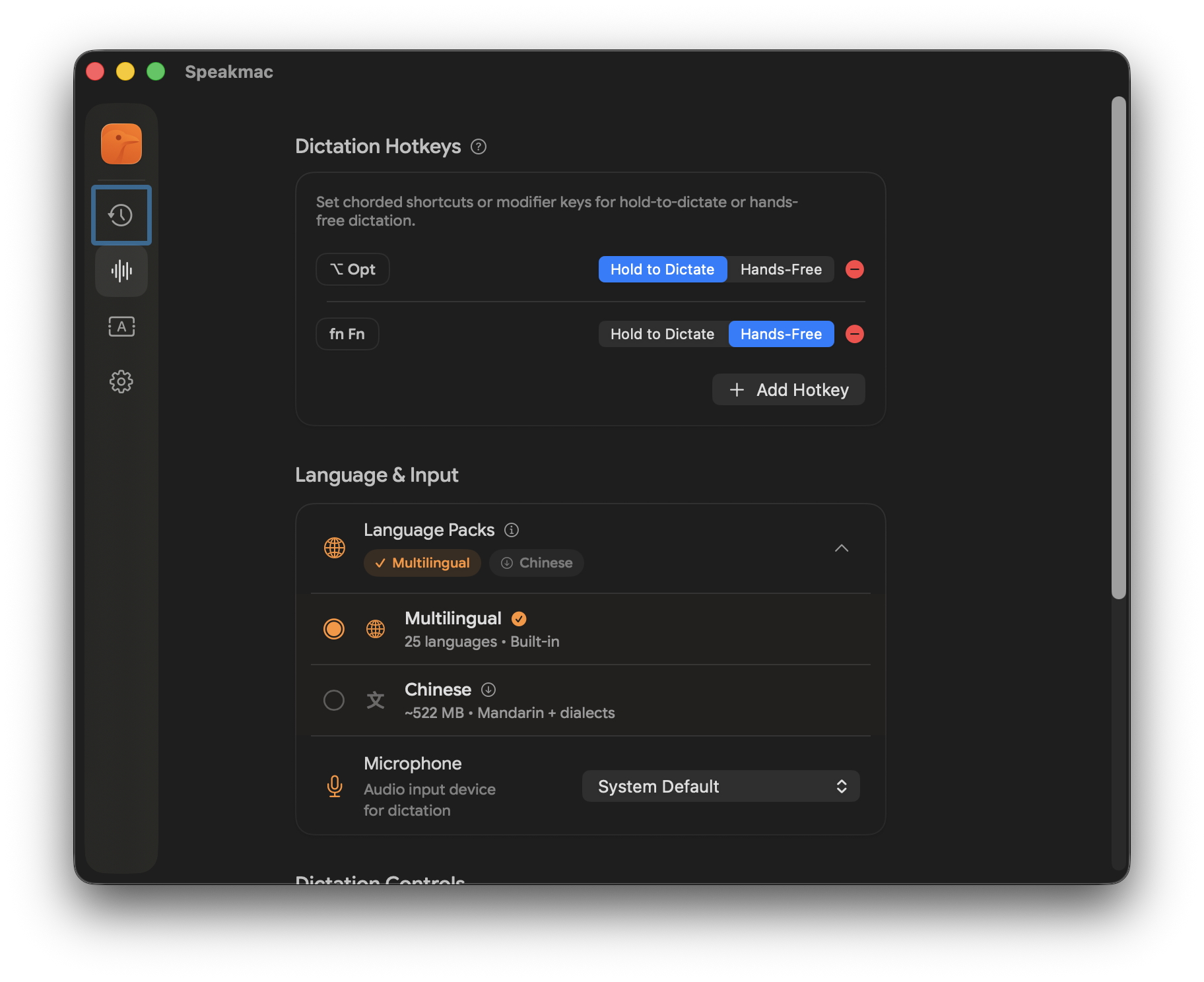Click the Speakmac bird logo icon
Image resolution: width=1204 pixels, height=982 pixels.
(121, 143)
